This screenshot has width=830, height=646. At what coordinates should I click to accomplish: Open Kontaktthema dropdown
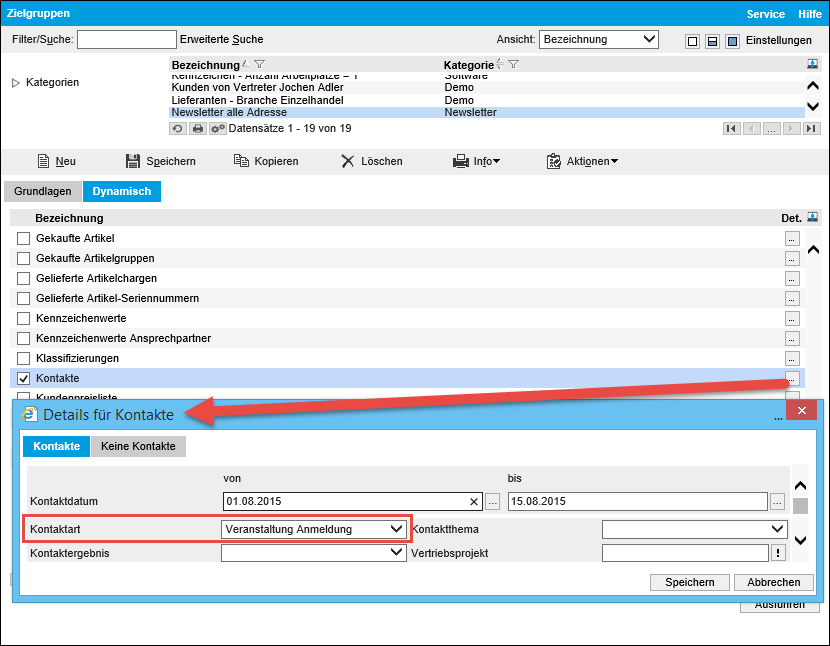(694, 530)
